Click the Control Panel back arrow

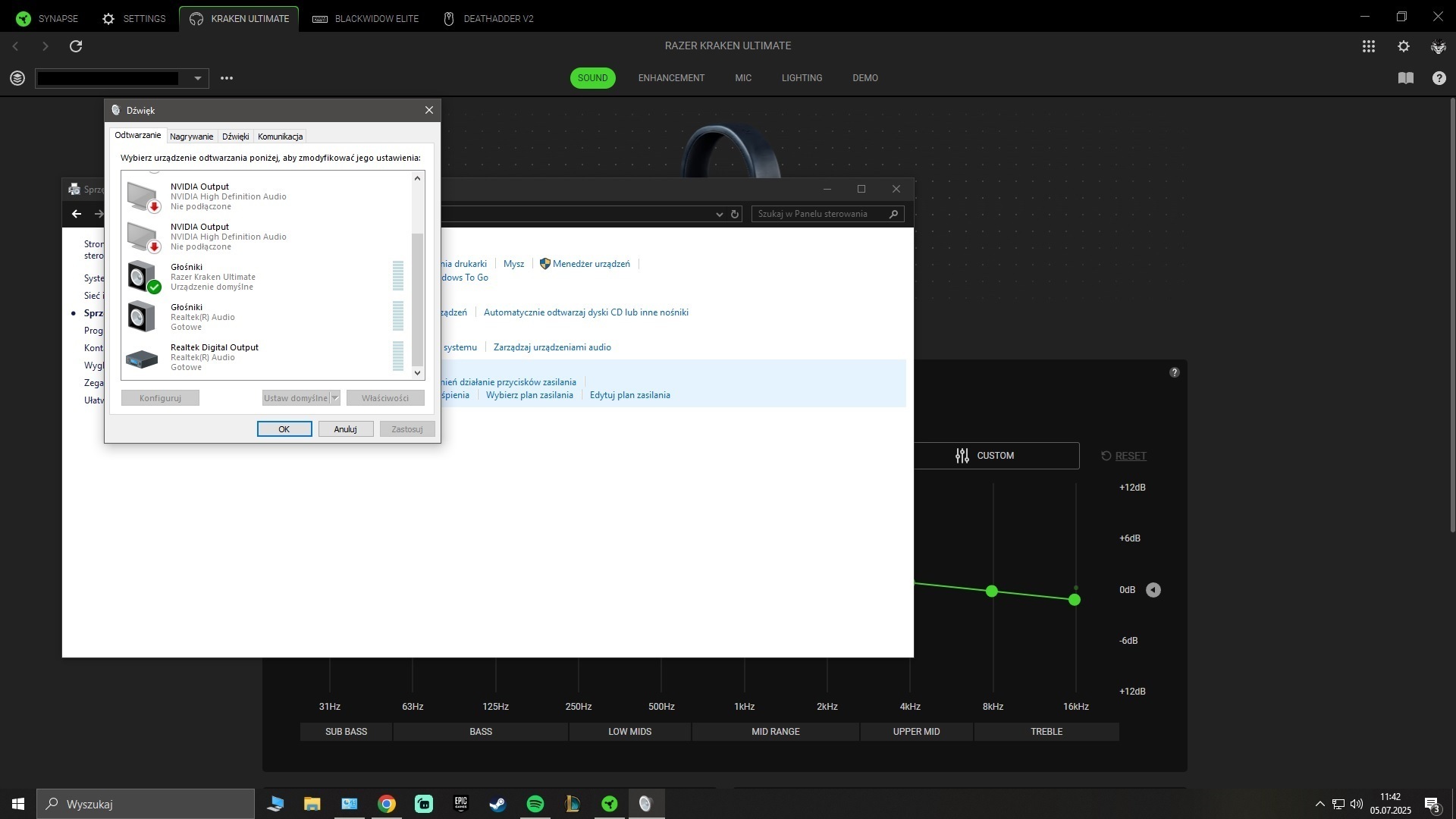[x=77, y=214]
